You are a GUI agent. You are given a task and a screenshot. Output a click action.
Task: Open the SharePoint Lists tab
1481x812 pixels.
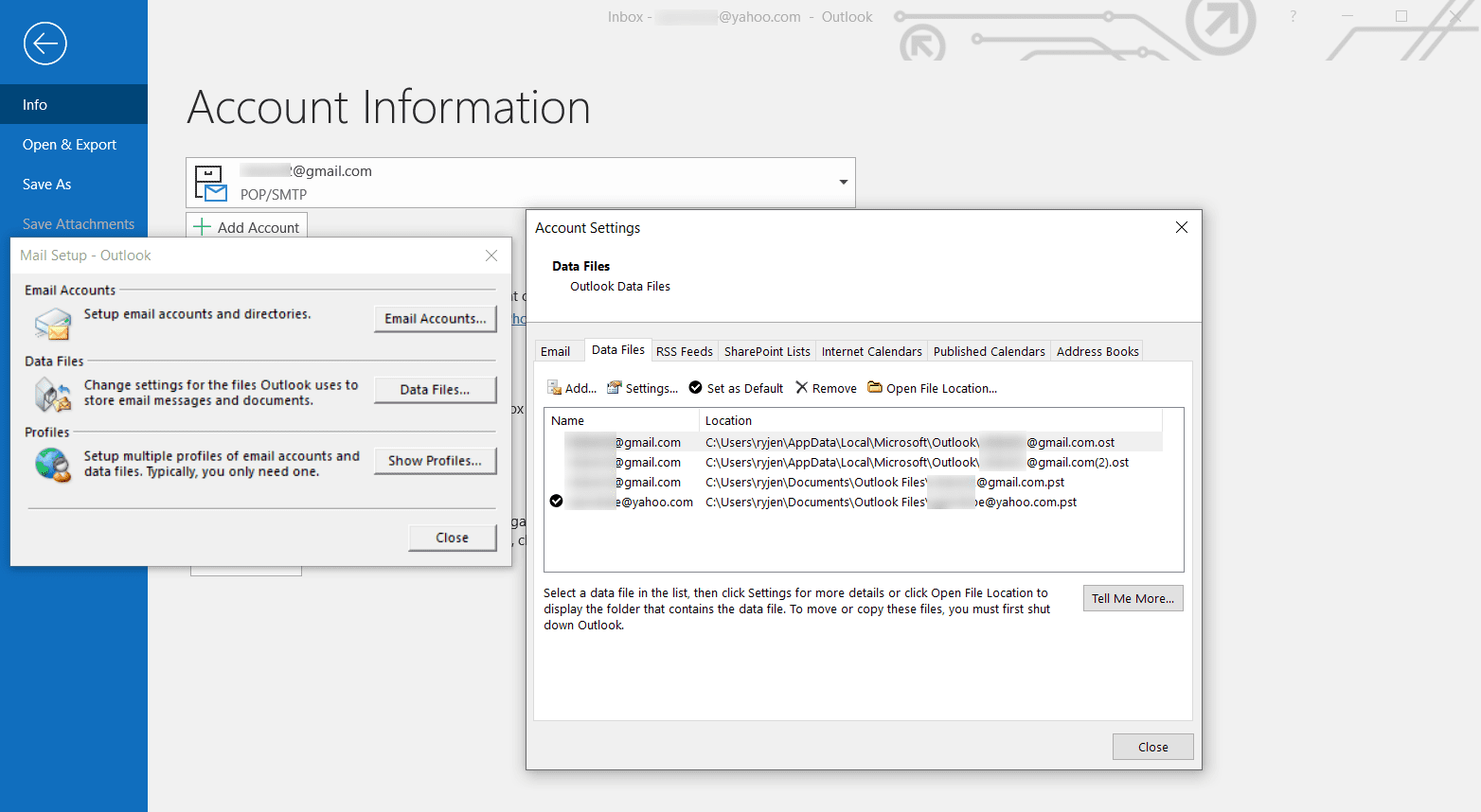point(767,351)
